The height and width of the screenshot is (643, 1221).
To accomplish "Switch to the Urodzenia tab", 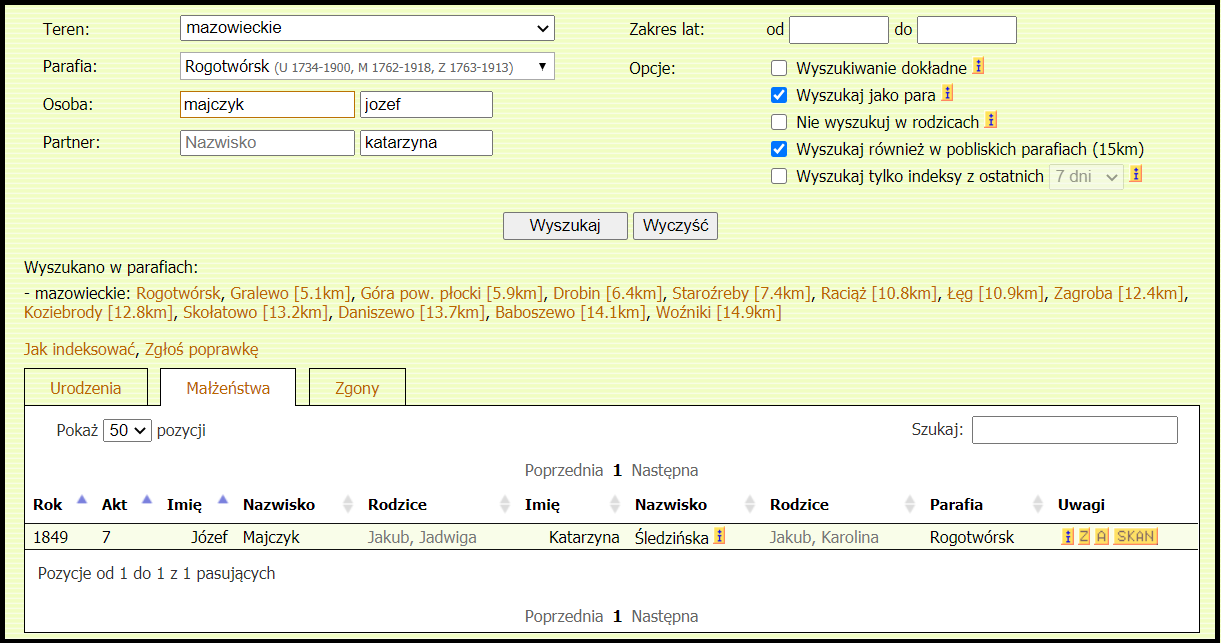I will coord(86,389).
